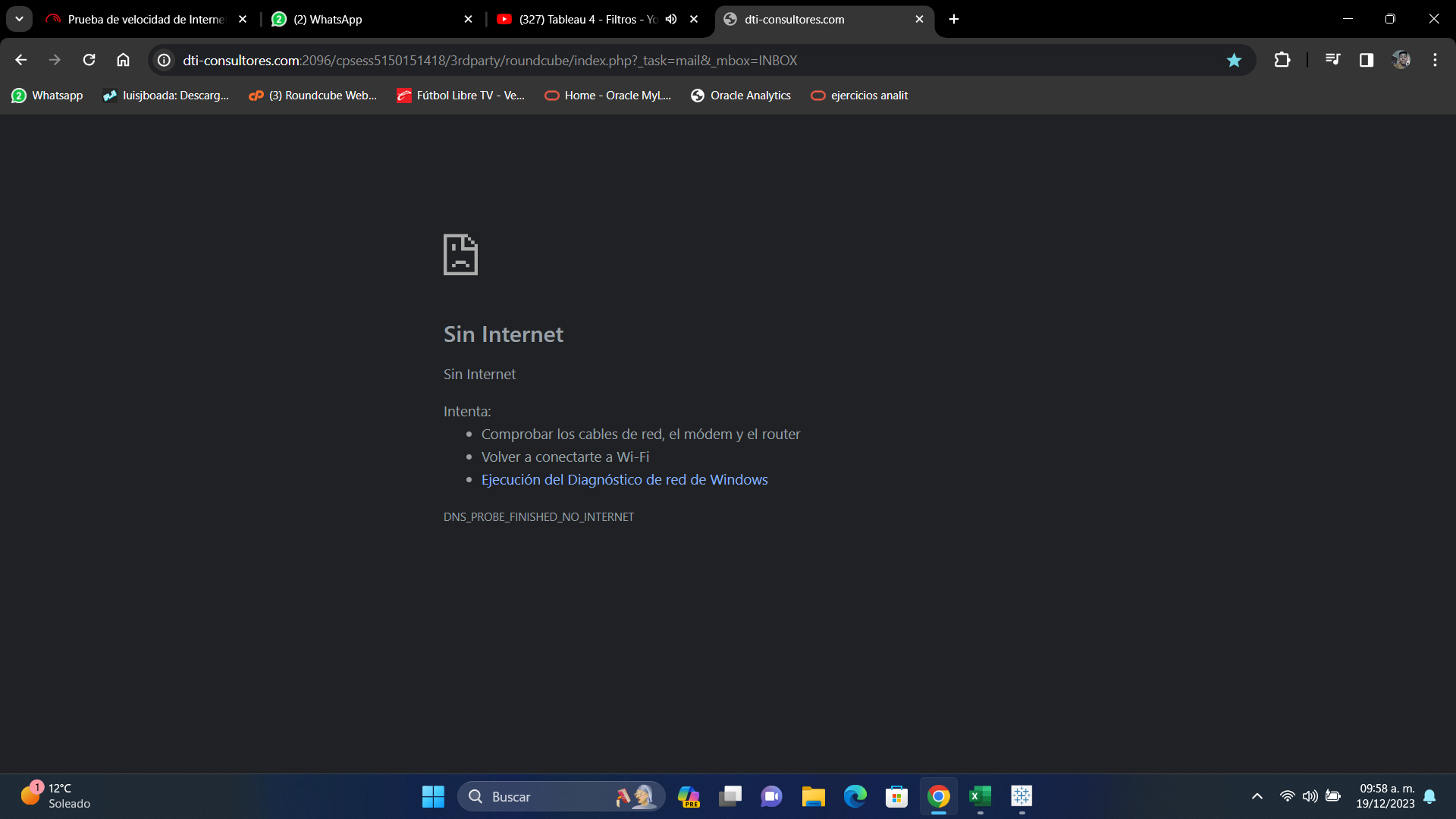Screen dimensions: 1456x819
Task: Switch to the WhatsApp tab
Action: [x=364, y=19]
